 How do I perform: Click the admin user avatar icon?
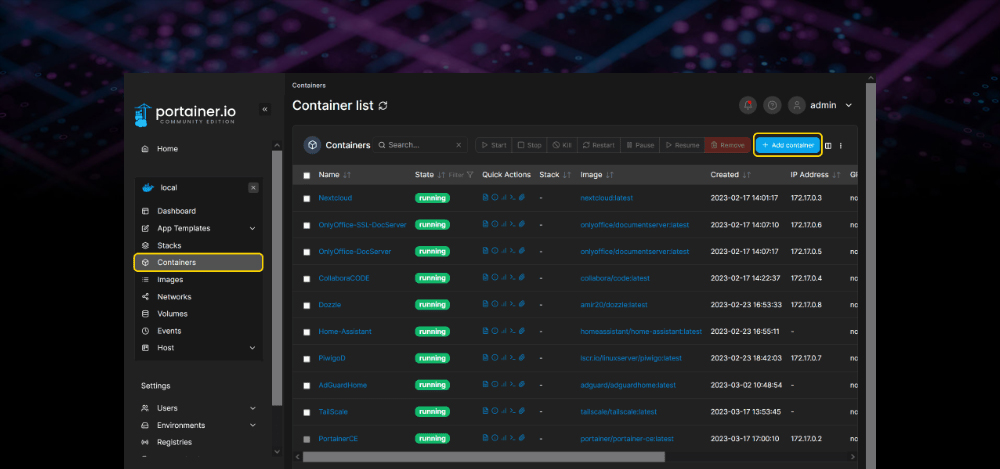pyautogui.click(x=797, y=105)
